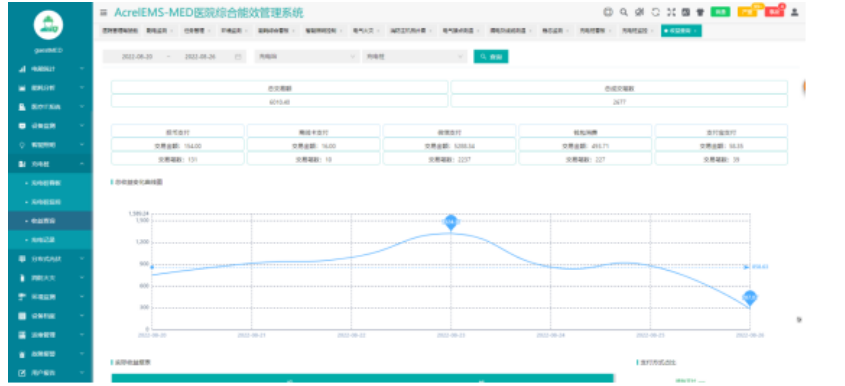845x386 pixels.
Task: Click the building icon of third sidebar menu
Action: (22, 107)
